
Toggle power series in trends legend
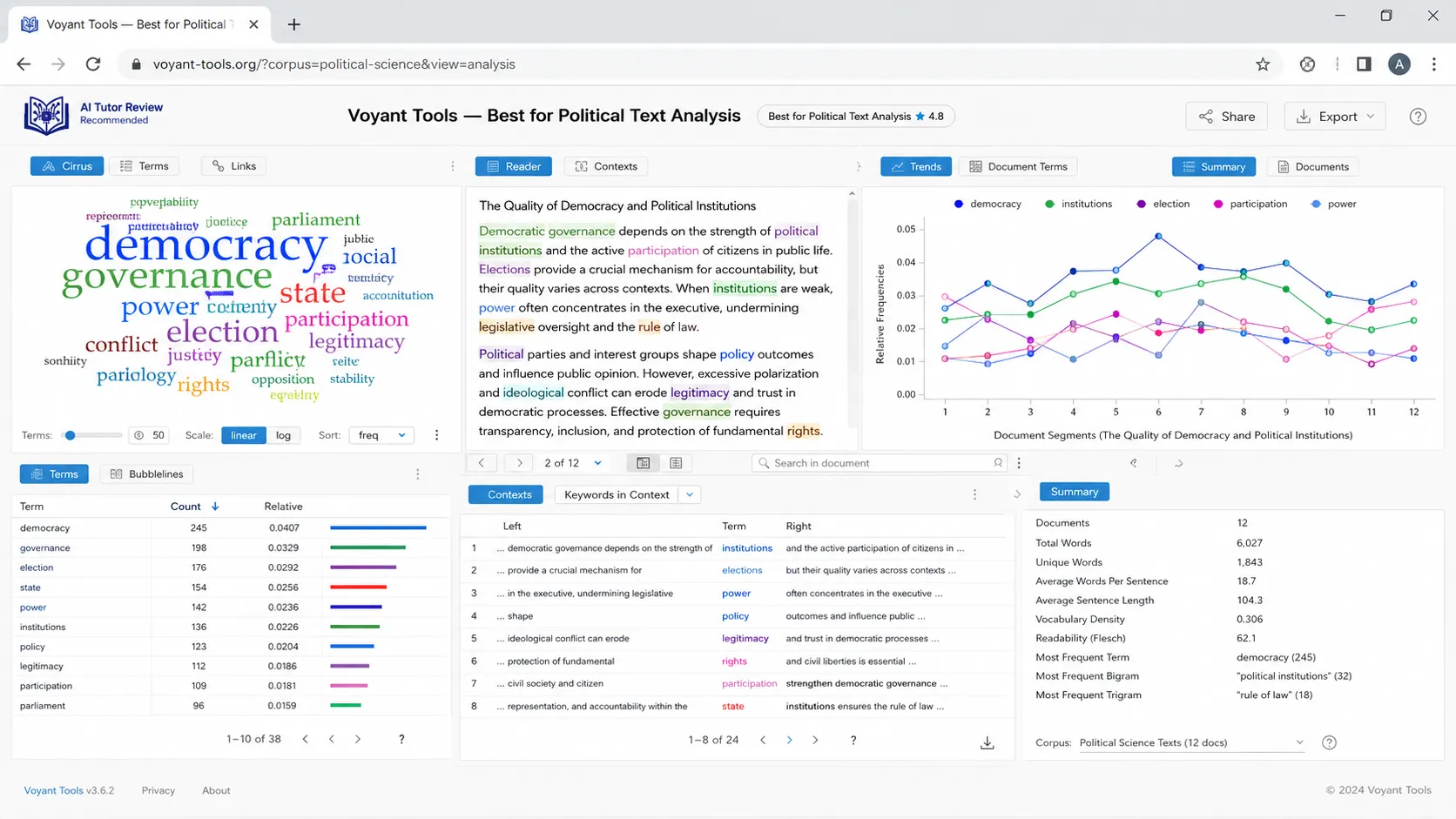(1333, 204)
